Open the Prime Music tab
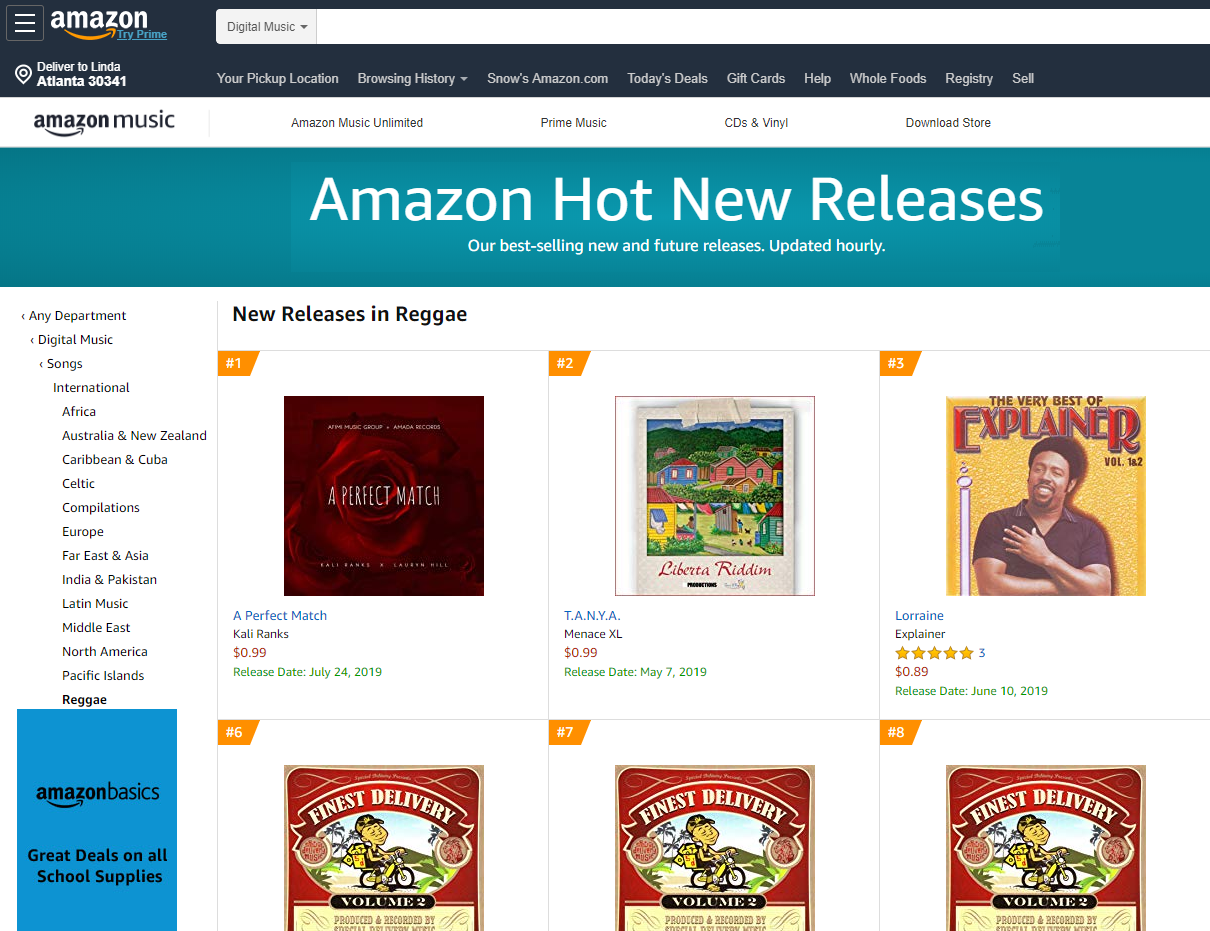This screenshot has width=1210, height=931. [x=574, y=123]
